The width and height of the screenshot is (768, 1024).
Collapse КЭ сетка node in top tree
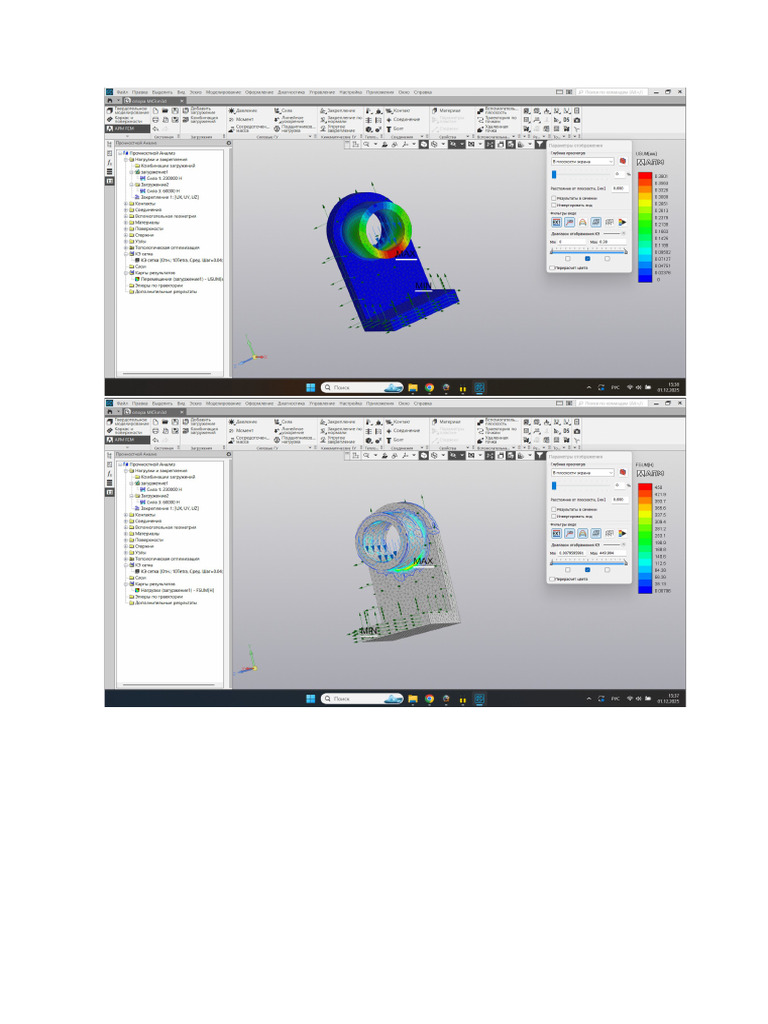point(125,254)
